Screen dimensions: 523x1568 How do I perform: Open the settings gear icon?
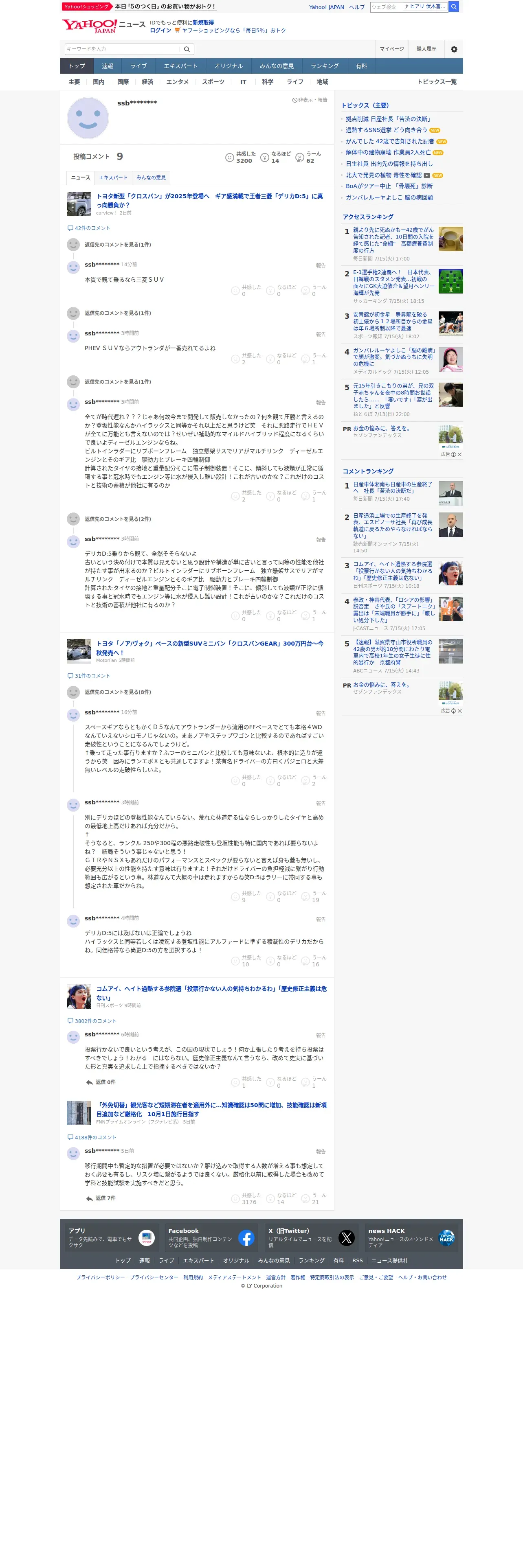(454, 49)
